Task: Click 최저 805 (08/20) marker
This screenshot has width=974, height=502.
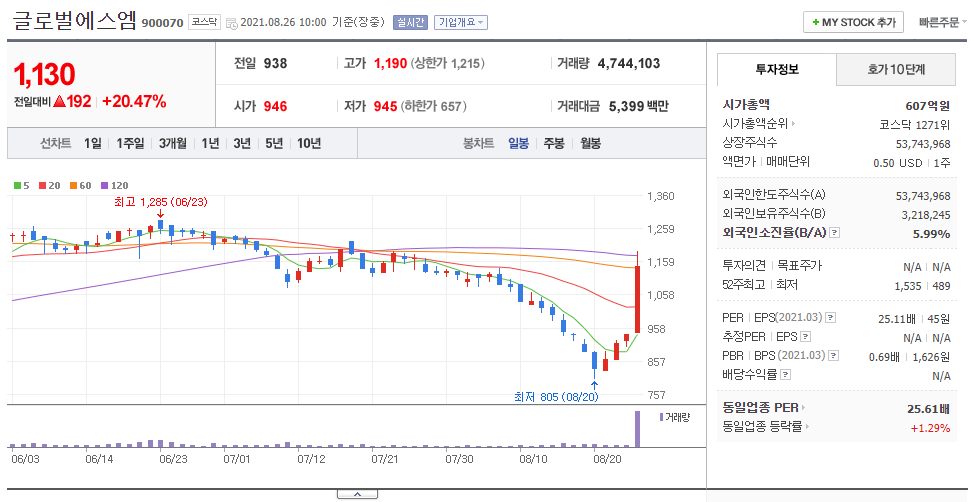Action: pos(556,396)
